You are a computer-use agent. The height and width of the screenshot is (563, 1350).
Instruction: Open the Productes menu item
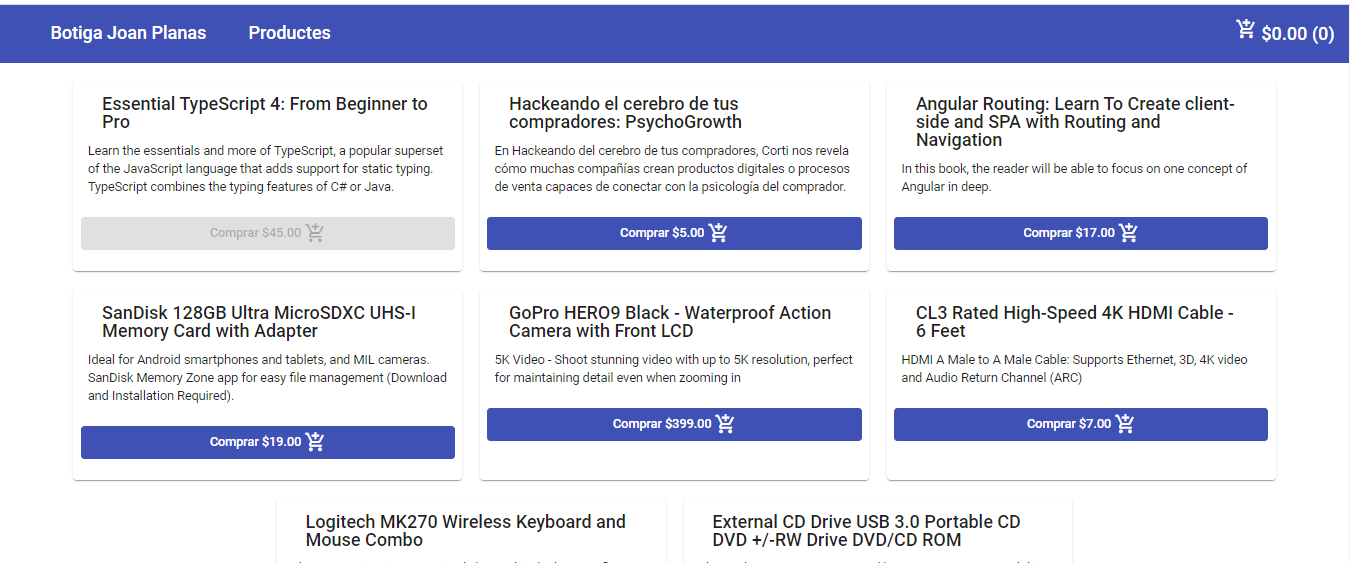pos(289,33)
